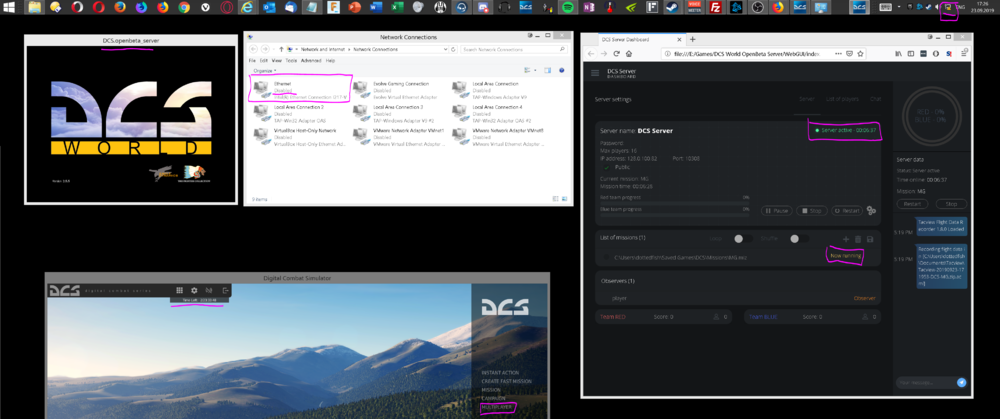Add a mission with the plus icon

point(846,239)
